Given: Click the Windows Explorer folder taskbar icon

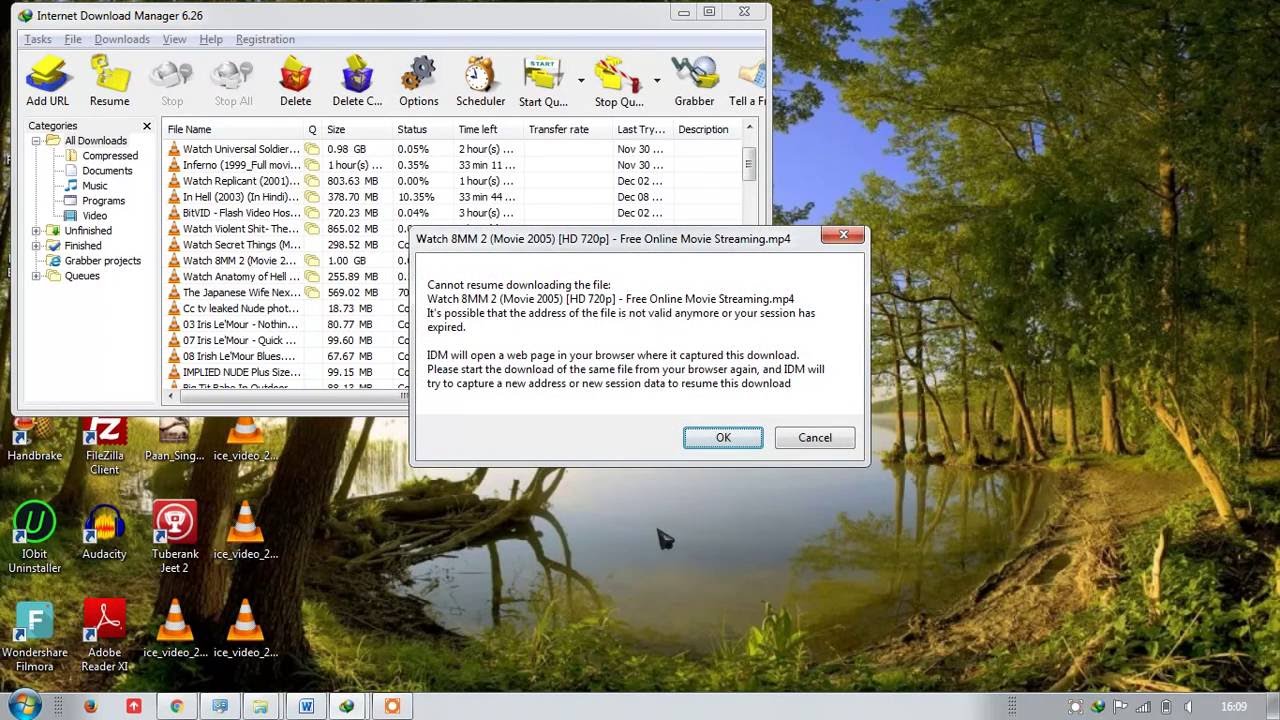Looking at the screenshot, I should 261,706.
